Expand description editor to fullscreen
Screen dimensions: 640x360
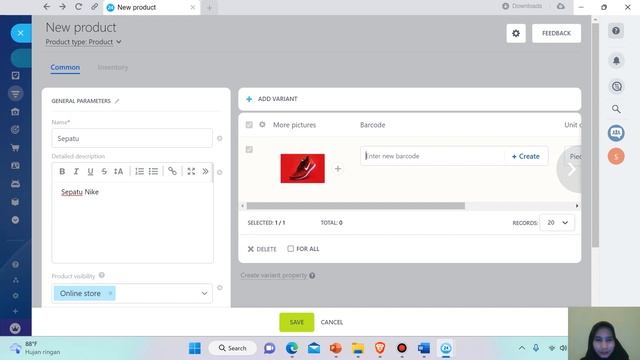[x=191, y=171]
